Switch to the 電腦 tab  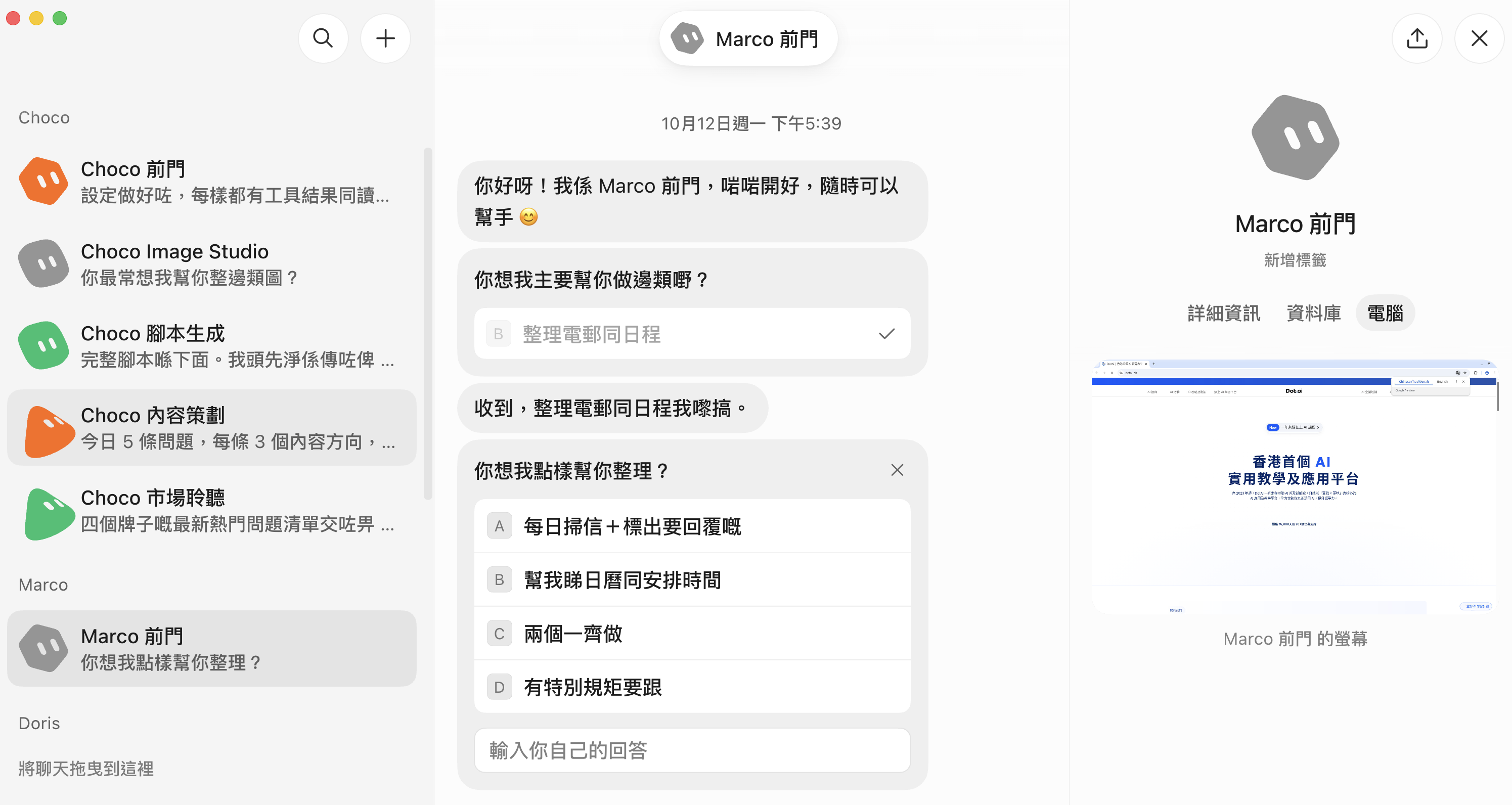coord(1385,312)
